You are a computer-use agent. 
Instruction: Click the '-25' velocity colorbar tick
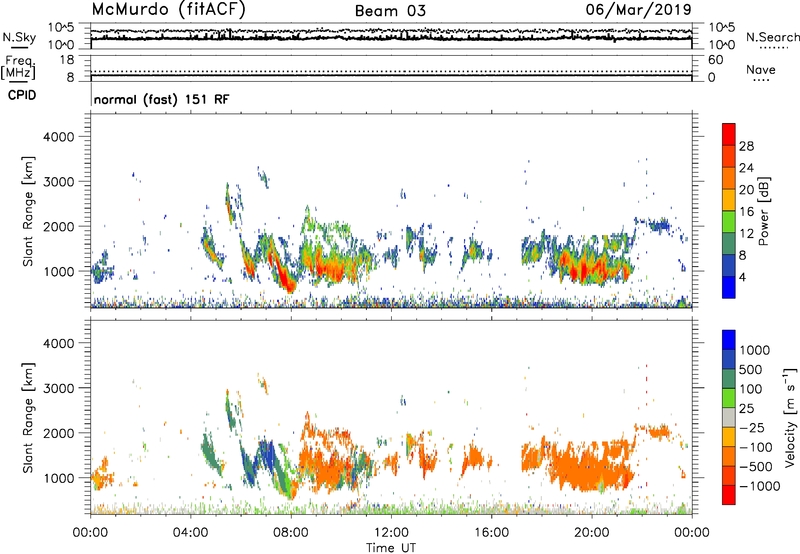pos(753,427)
